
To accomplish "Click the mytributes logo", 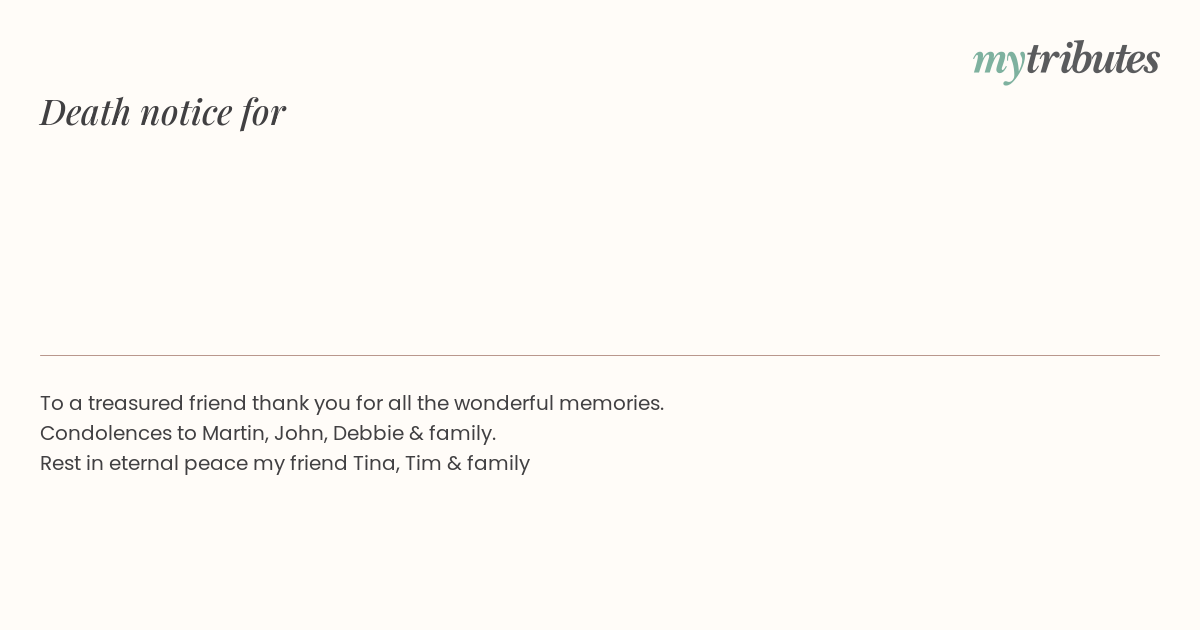I will pos(1066,60).
